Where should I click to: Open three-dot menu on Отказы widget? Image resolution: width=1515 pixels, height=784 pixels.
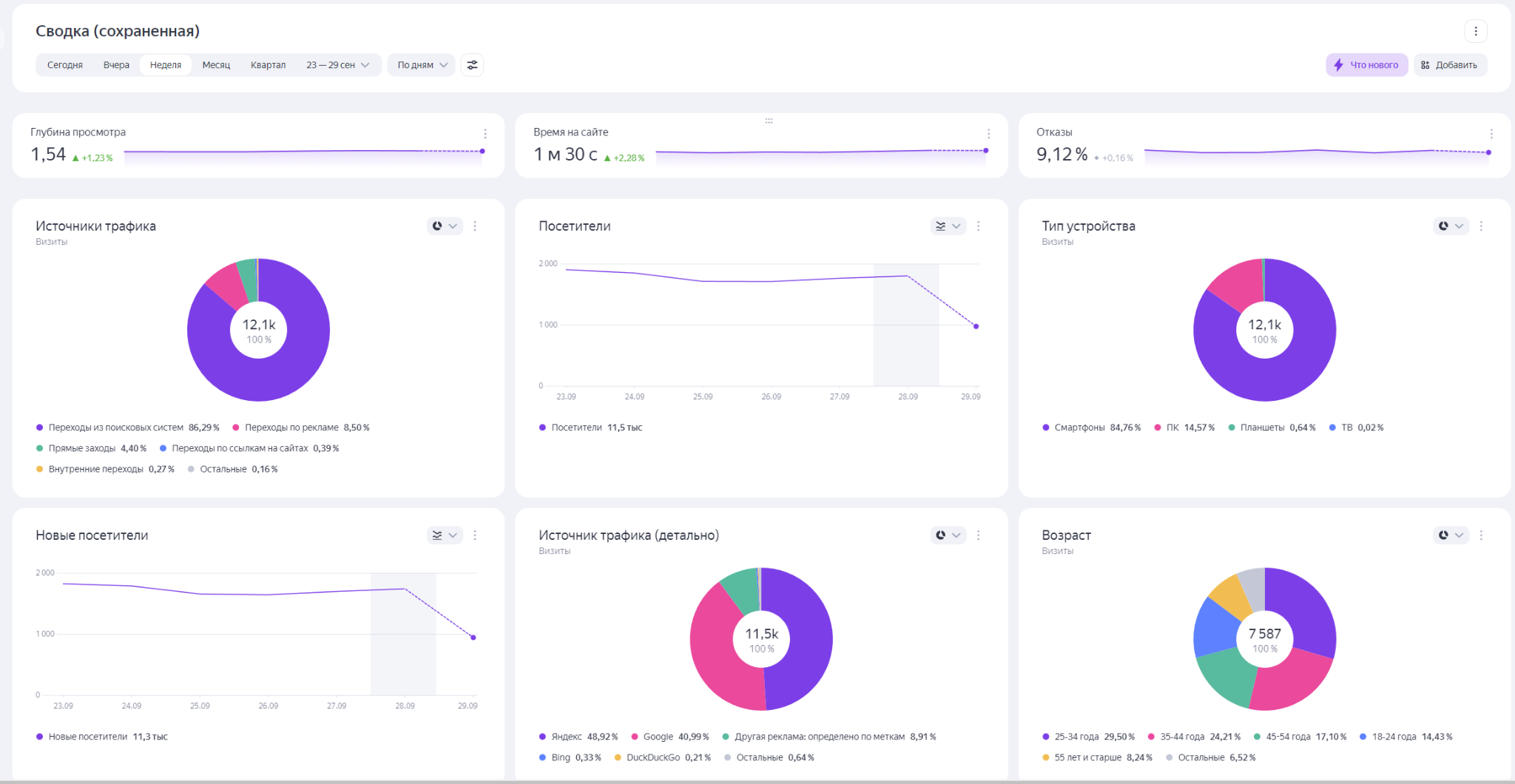pos(1491,134)
